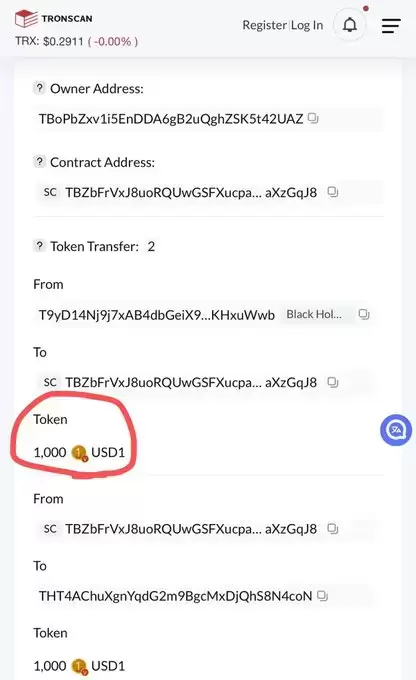The height and width of the screenshot is (680, 416).
Task: Open owner address TBoPbZxv1i5EnDDA6gB2uQghZSK5t42UAZ
Action: [x=171, y=119]
